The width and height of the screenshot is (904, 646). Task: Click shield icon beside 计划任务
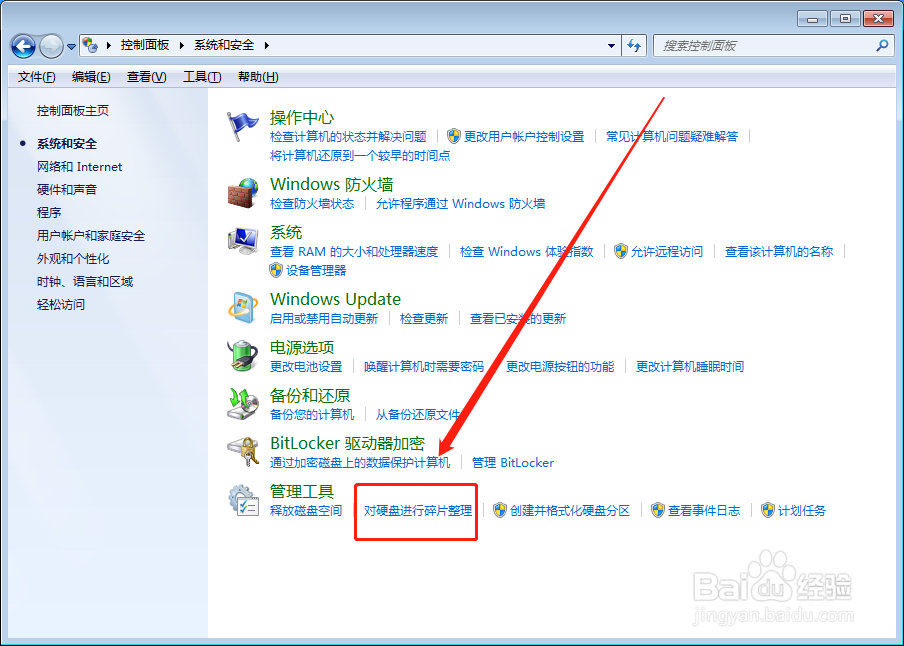click(768, 510)
